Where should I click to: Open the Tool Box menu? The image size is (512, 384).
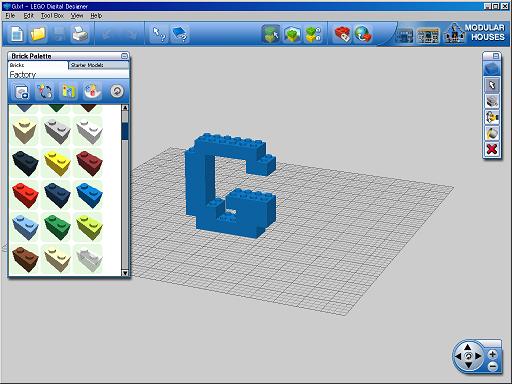52,16
